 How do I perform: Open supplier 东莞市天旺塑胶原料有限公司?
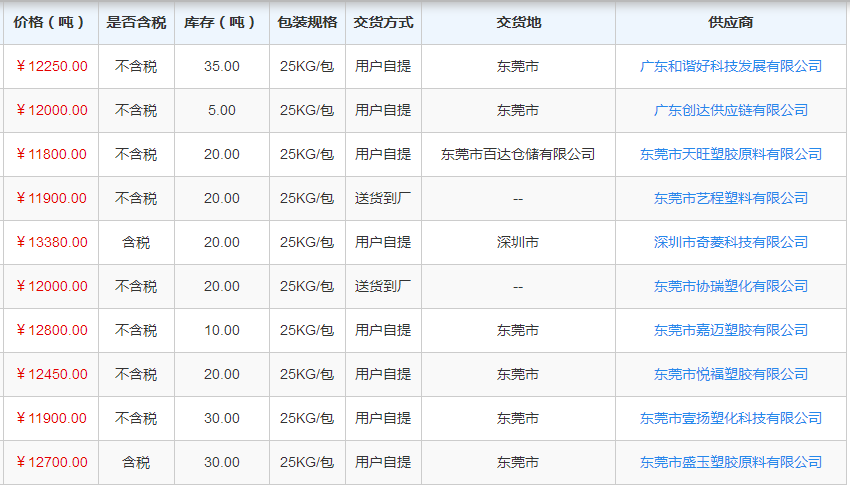tap(730, 154)
